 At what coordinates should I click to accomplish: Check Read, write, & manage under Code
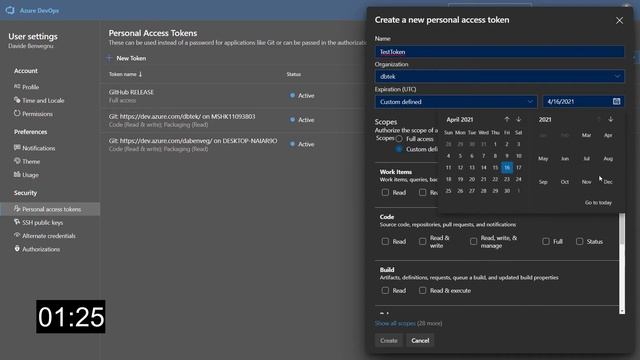[x=473, y=241]
